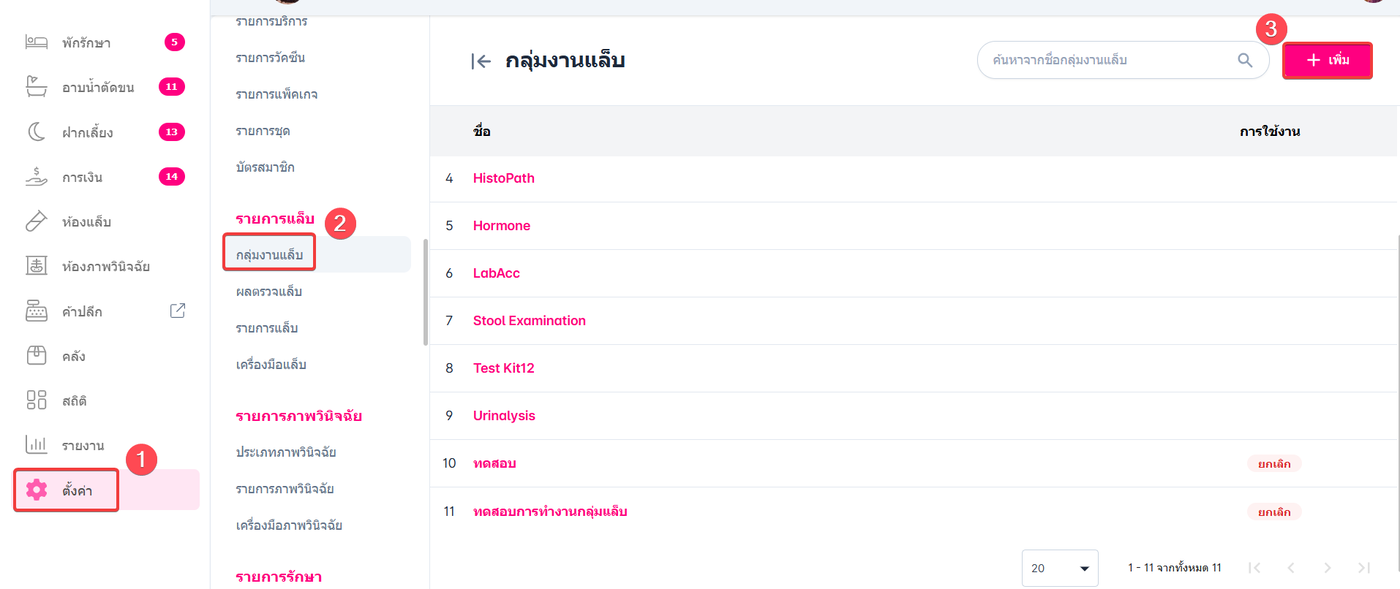Click the external link icon beside ค้าปลีก
This screenshot has height=589, width=1400.
[178, 311]
